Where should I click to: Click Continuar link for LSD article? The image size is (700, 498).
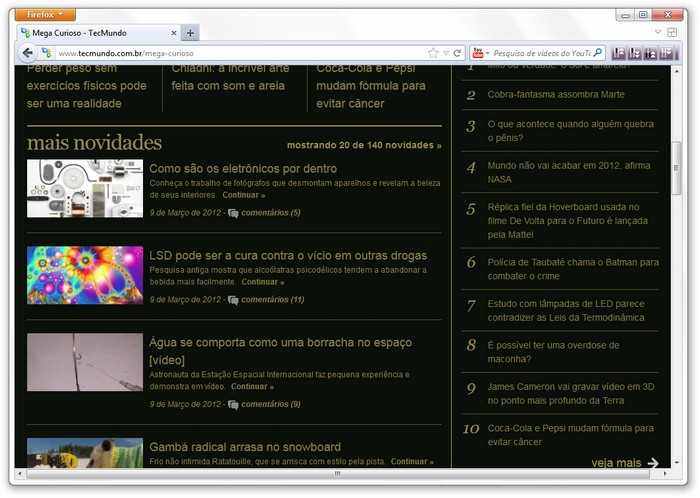click(x=263, y=282)
